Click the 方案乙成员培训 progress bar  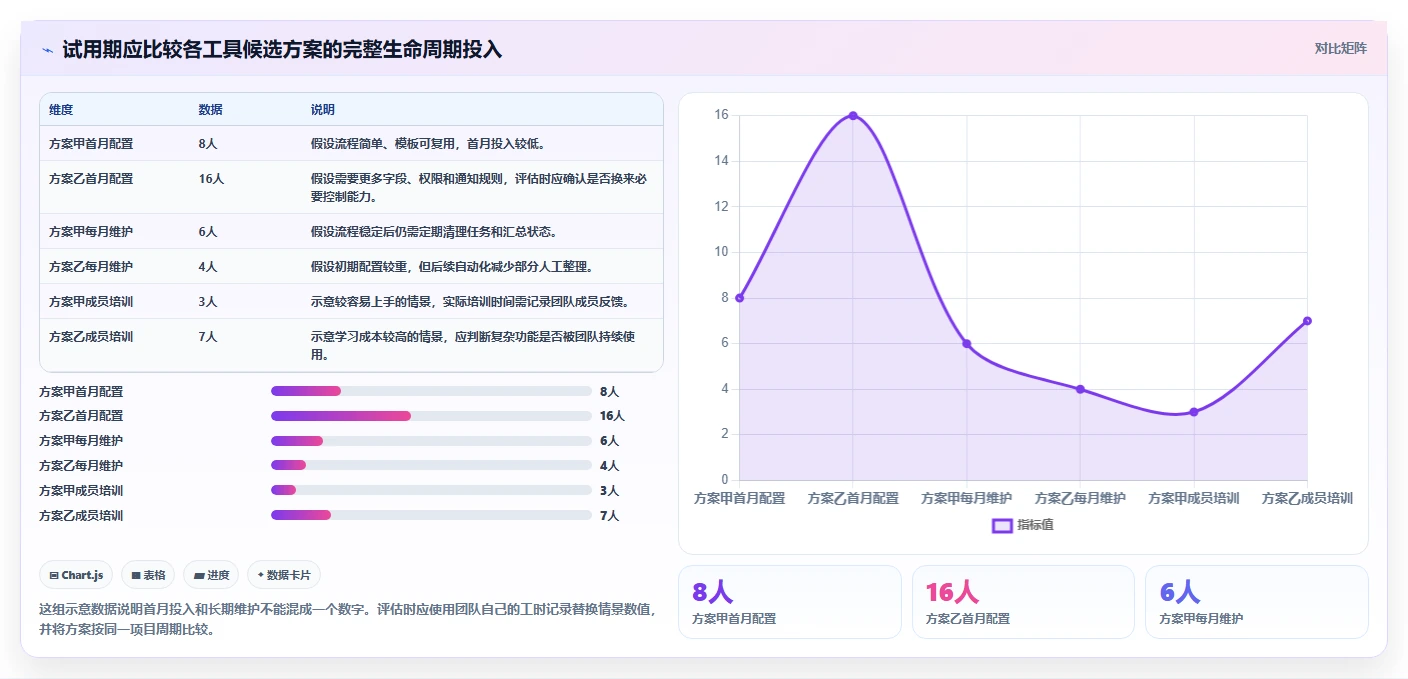(431, 515)
